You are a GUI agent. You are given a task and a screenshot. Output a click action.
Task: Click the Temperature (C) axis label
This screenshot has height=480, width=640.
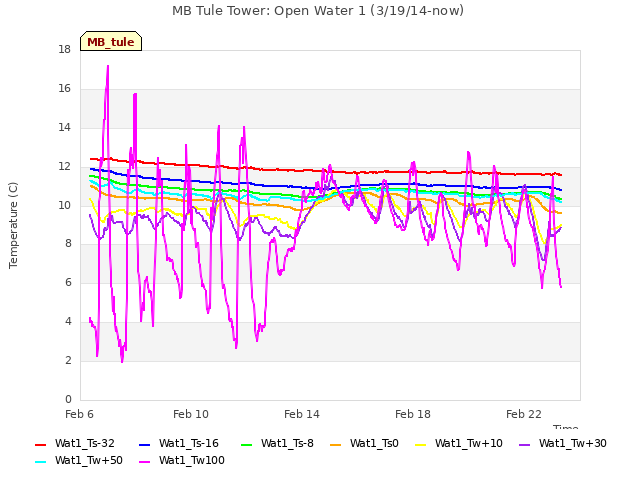click(x=13, y=225)
